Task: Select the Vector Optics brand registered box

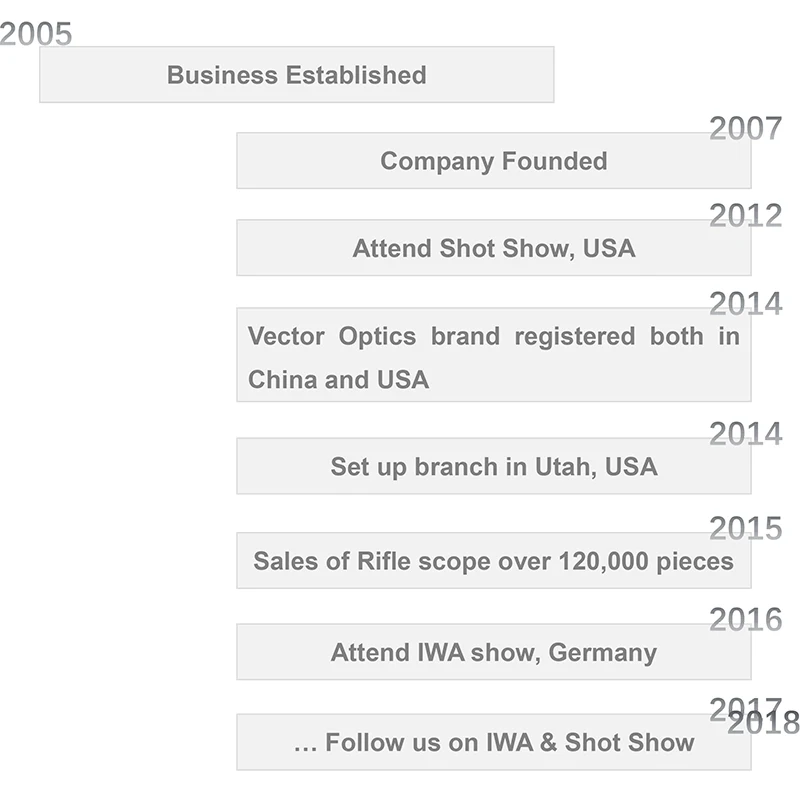Action: [493, 356]
